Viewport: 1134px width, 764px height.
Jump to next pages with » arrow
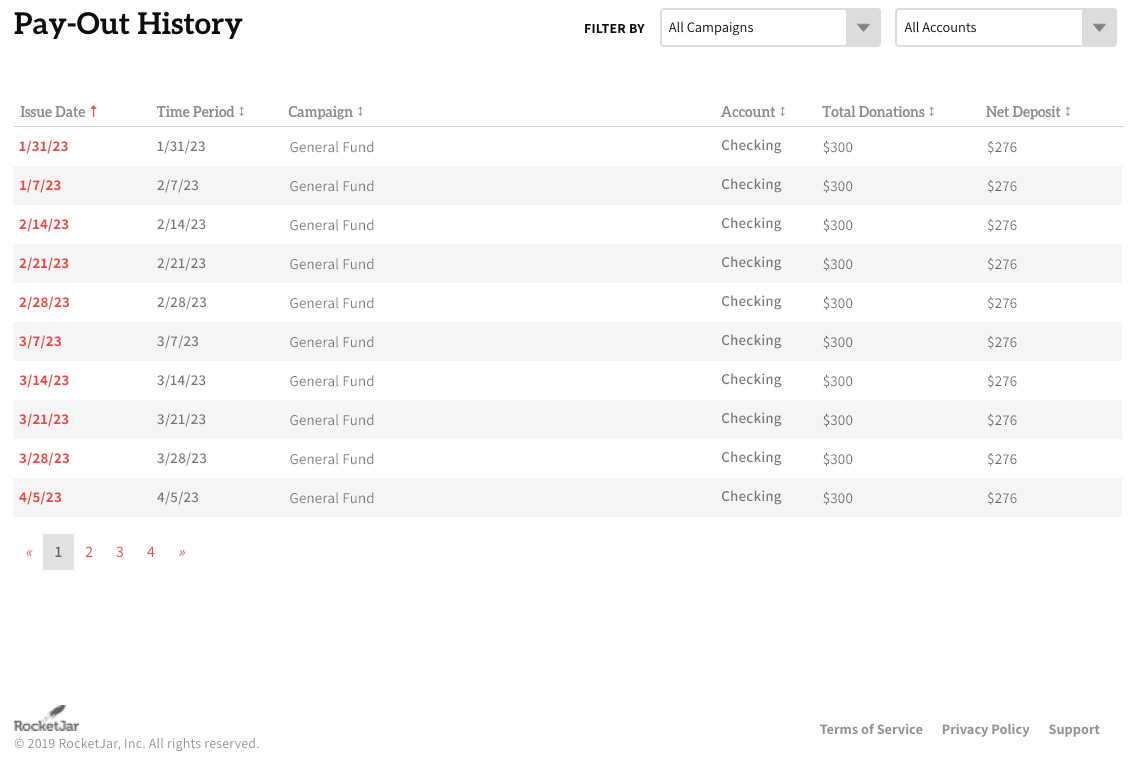[182, 552]
